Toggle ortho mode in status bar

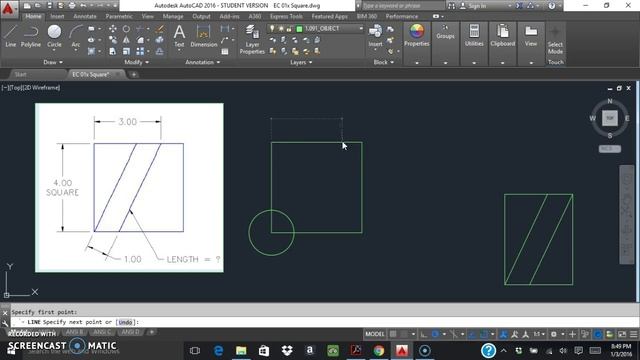tap(424, 334)
